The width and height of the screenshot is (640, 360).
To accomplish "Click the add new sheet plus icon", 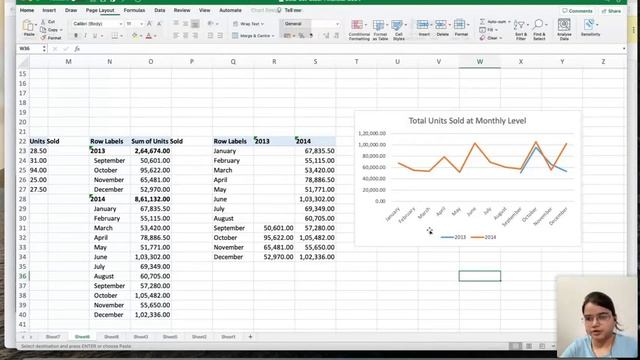I will point(250,337).
